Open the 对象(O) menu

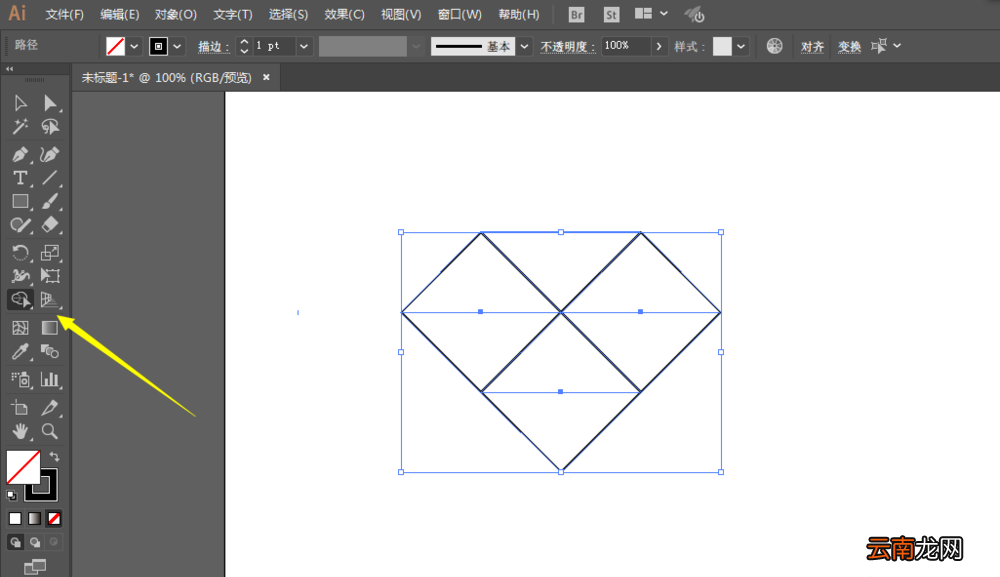point(175,14)
